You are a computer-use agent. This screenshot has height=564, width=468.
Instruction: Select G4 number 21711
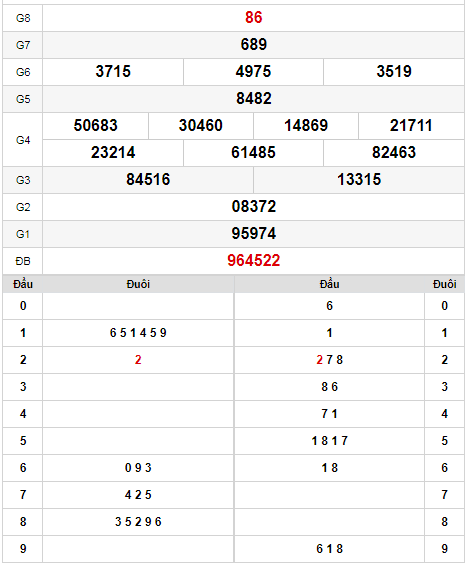pyautogui.click(x=411, y=126)
